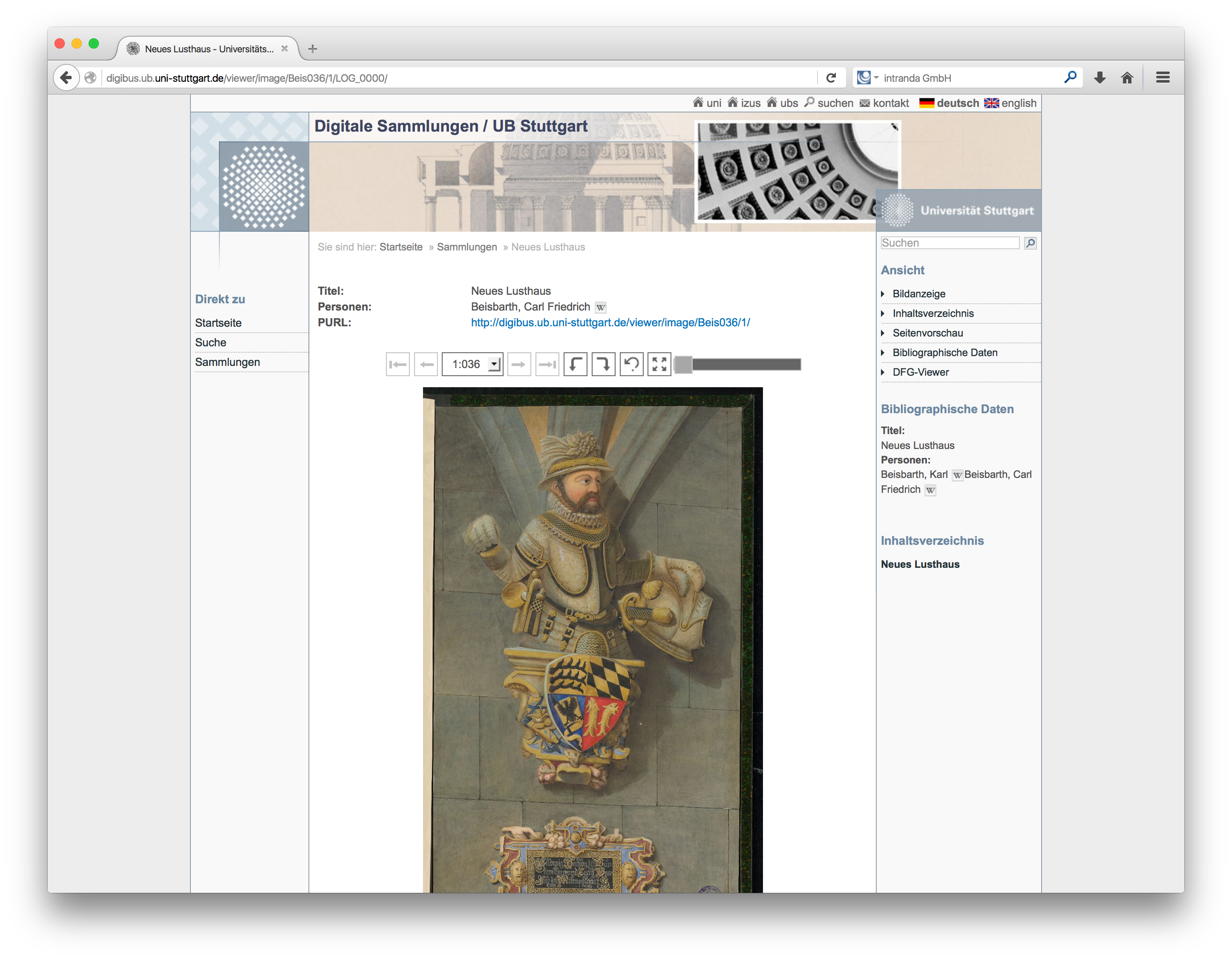Click browser search magnifier icon
The height and width of the screenshot is (961, 1232).
click(1070, 77)
